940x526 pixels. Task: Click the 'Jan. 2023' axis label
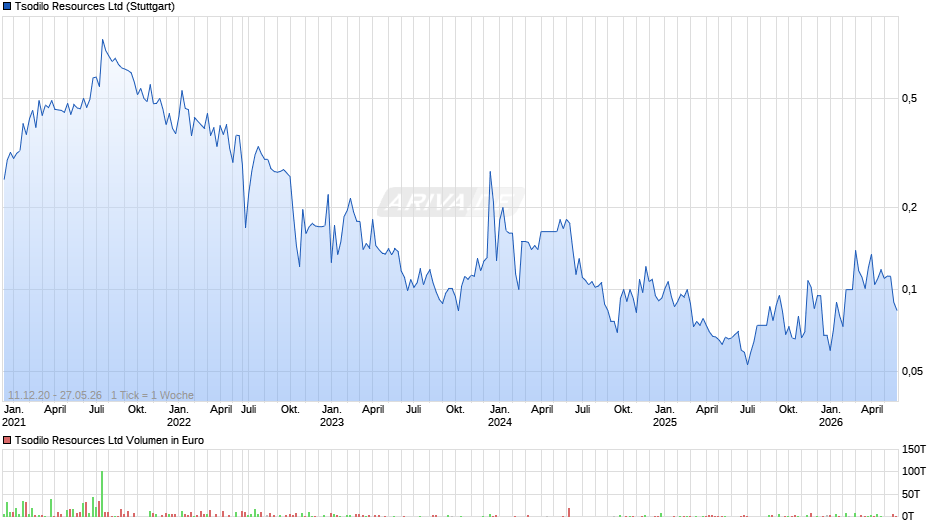(332, 416)
